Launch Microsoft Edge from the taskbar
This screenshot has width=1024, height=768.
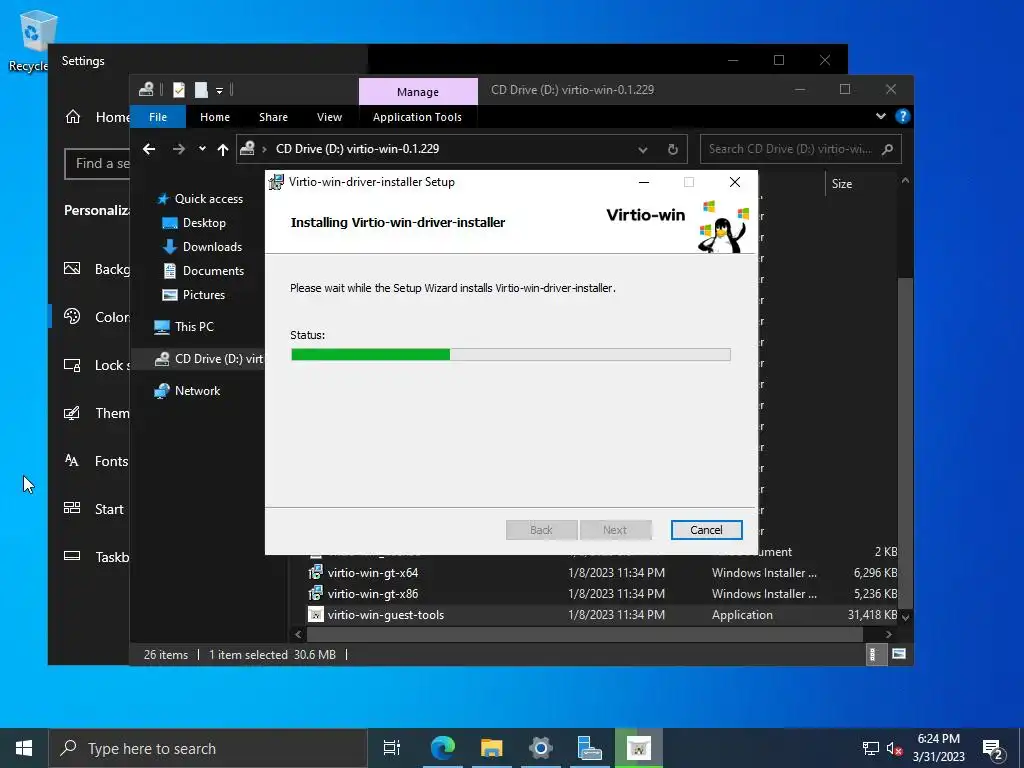[x=442, y=748]
